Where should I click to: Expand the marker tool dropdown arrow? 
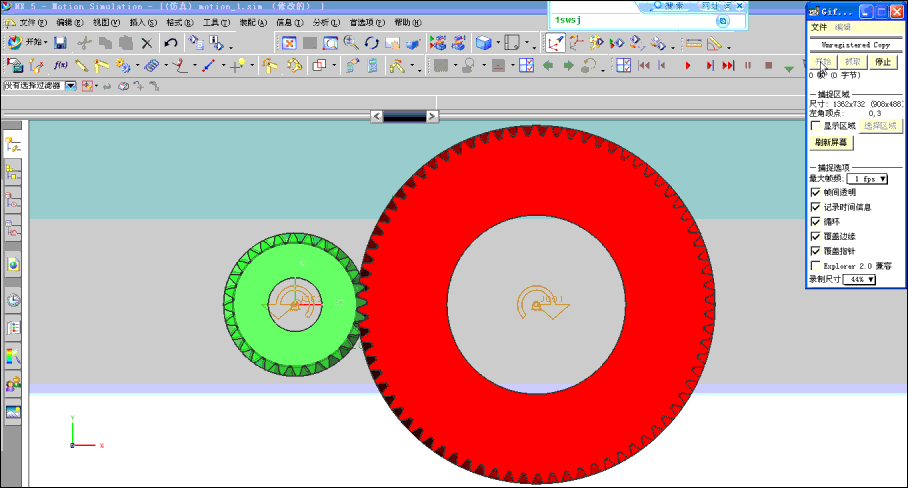click(x=252, y=65)
